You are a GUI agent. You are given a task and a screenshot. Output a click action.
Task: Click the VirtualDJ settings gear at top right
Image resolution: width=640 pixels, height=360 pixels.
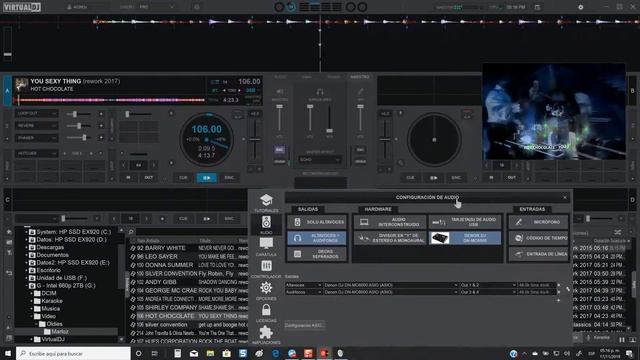click(580, 7)
